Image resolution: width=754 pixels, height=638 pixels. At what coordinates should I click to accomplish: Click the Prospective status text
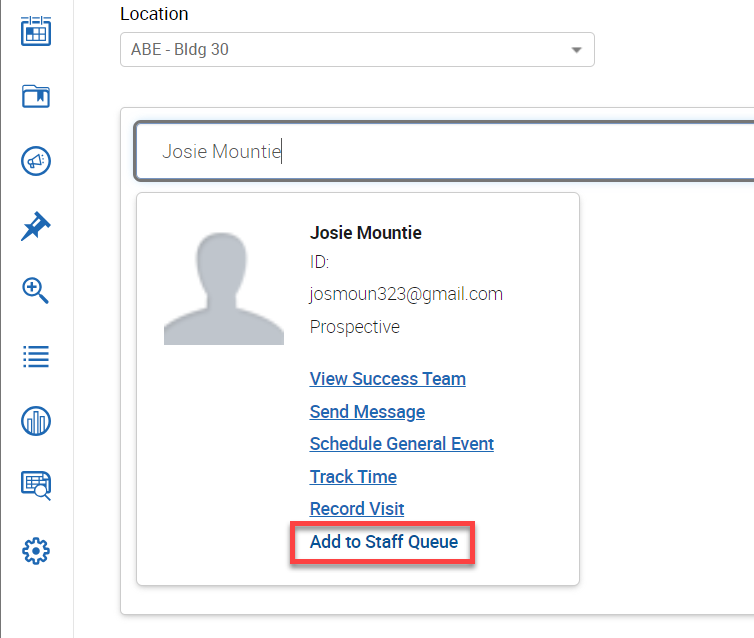(354, 327)
